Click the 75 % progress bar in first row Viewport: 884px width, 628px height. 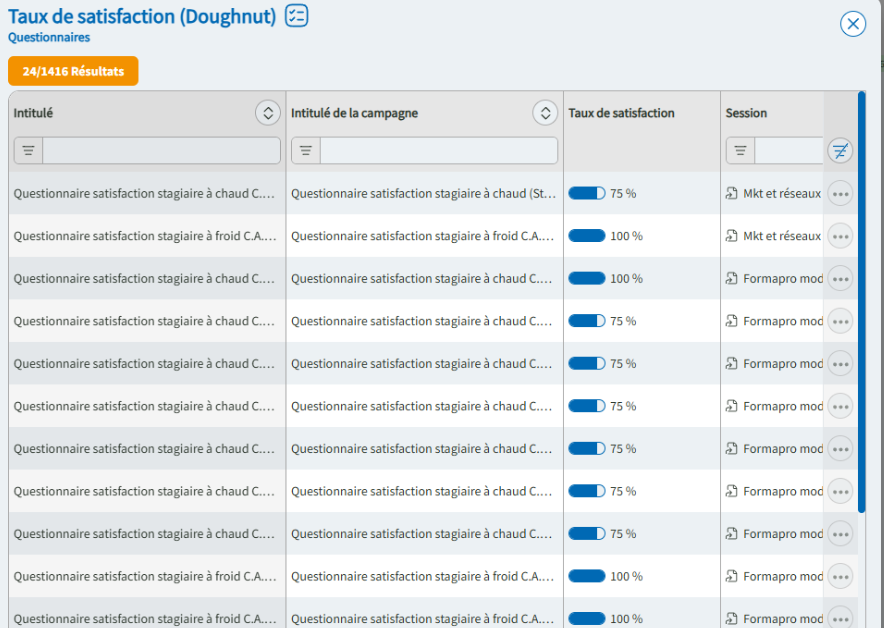pos(587,194)
